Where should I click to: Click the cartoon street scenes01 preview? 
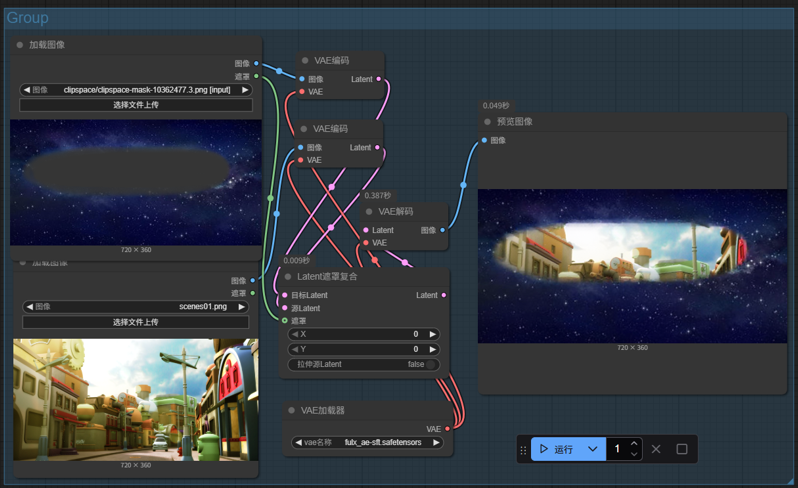point(136,400)
